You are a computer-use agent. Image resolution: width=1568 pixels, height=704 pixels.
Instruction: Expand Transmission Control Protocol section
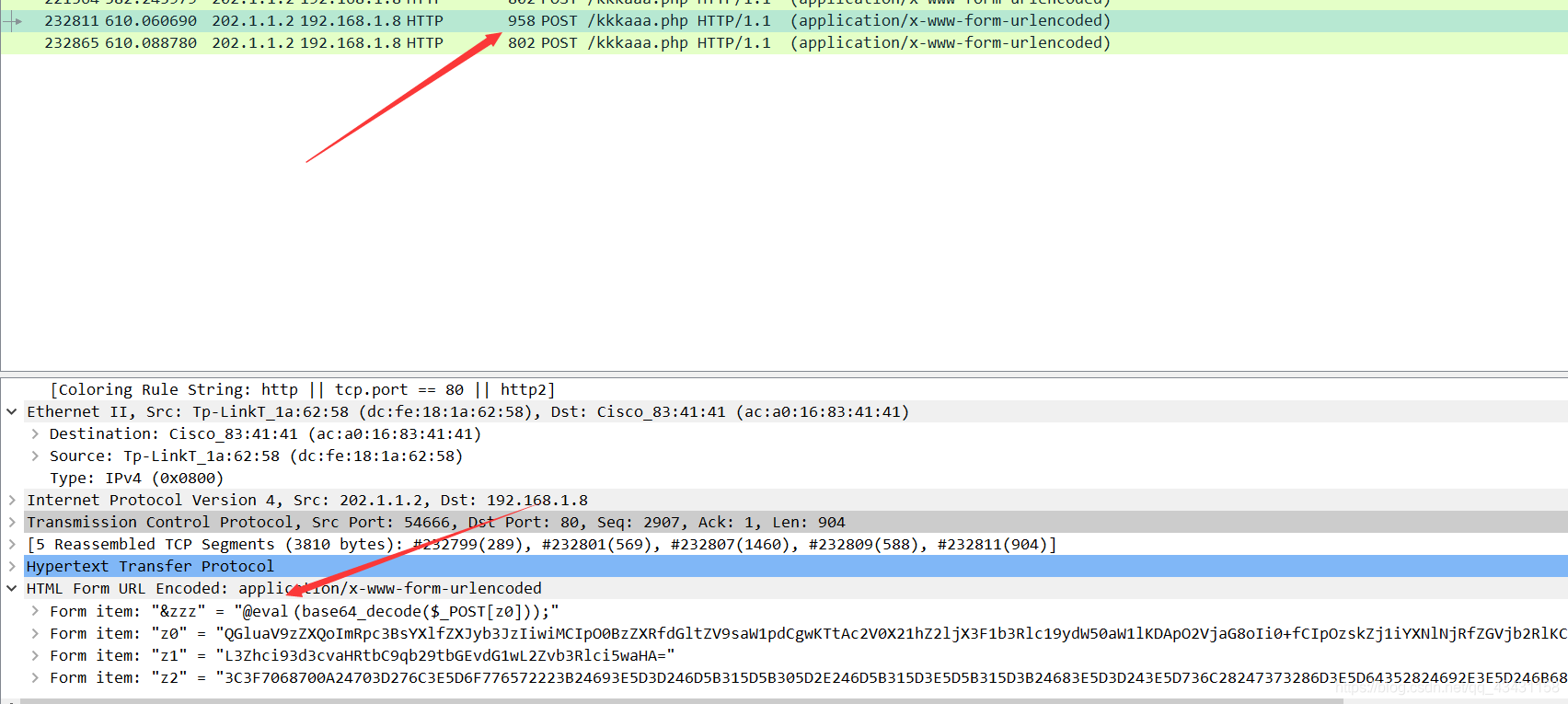(12, 522)
